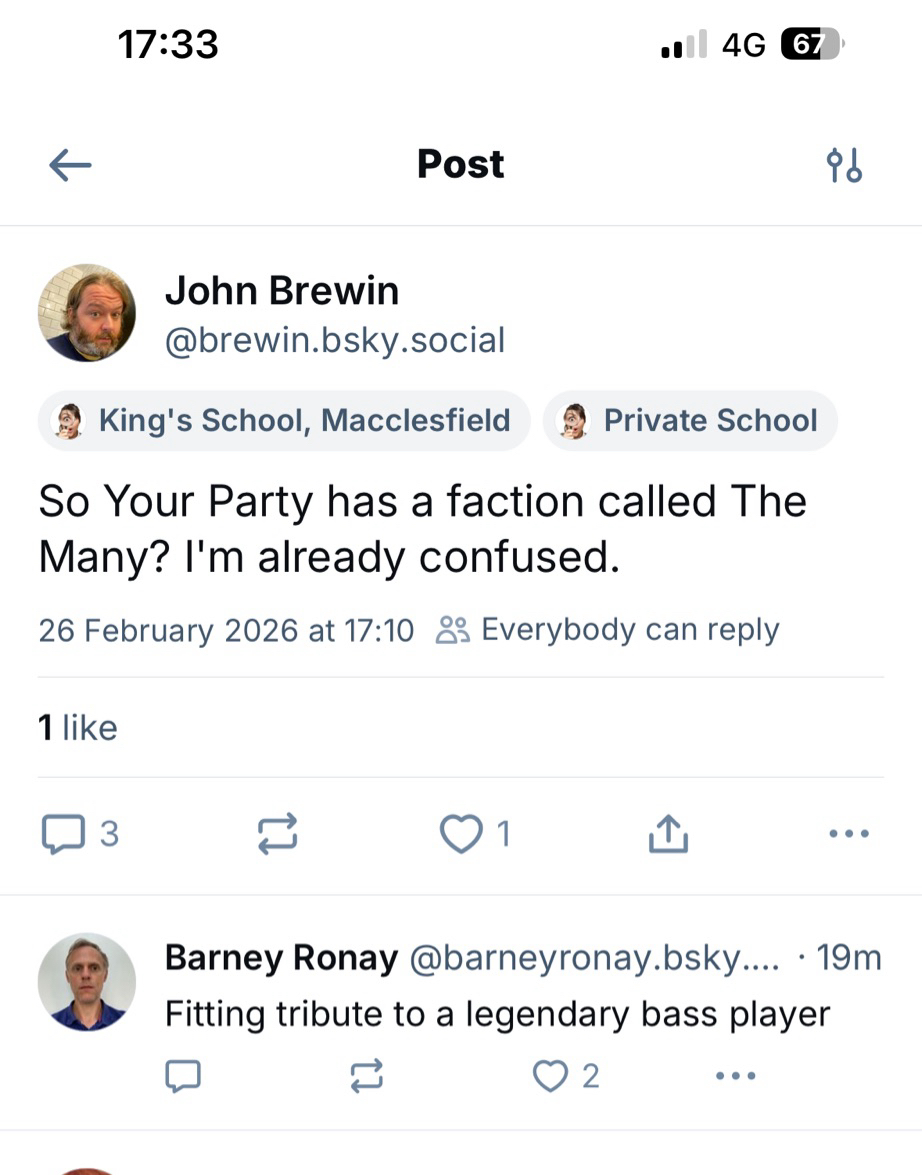Open thread view settings sliders icon
The width and height of the screenshot is (922, 1175).
point(845,165)
